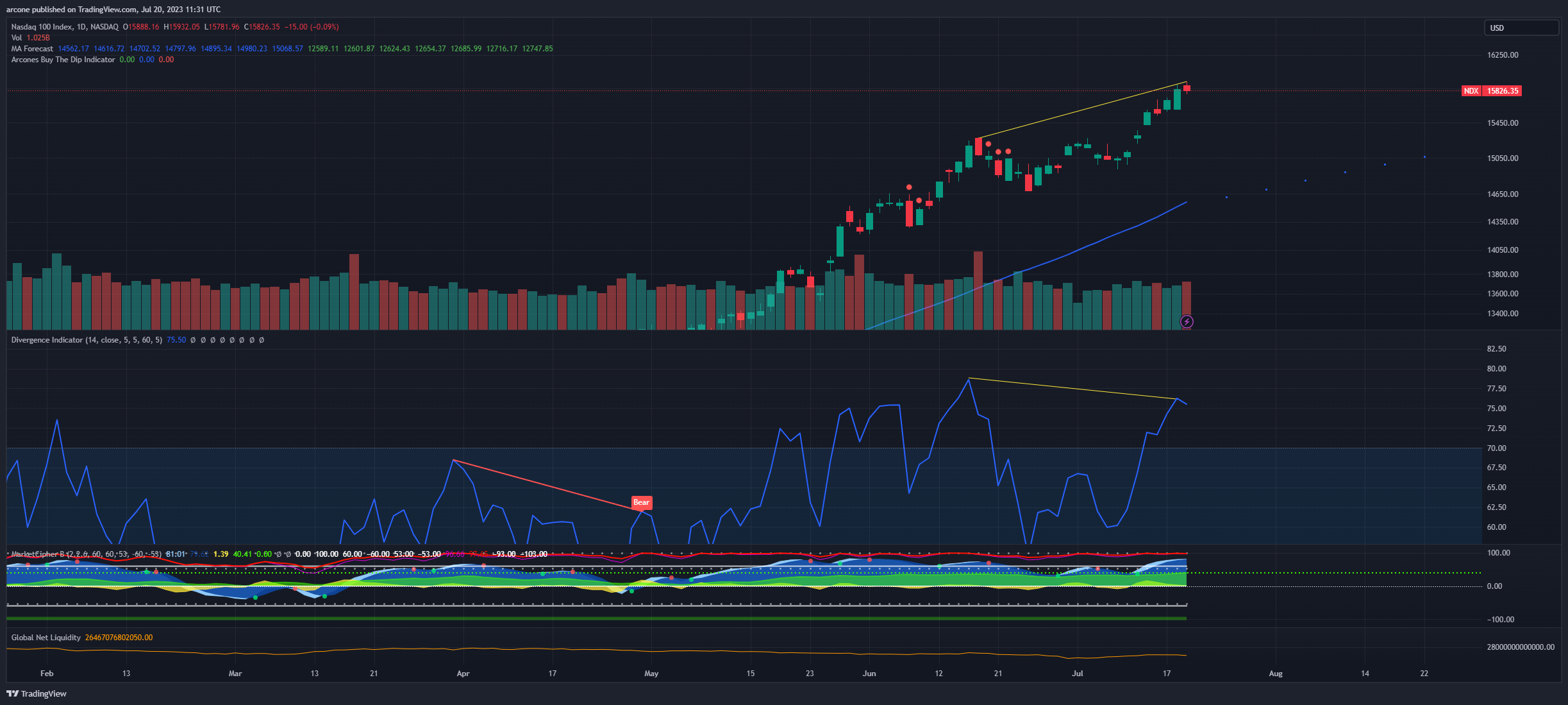The height and width of the screenshot is (705, 1568).
Task: Click the 100.00 MarketCipher axis label
Action: point(1498,553)
